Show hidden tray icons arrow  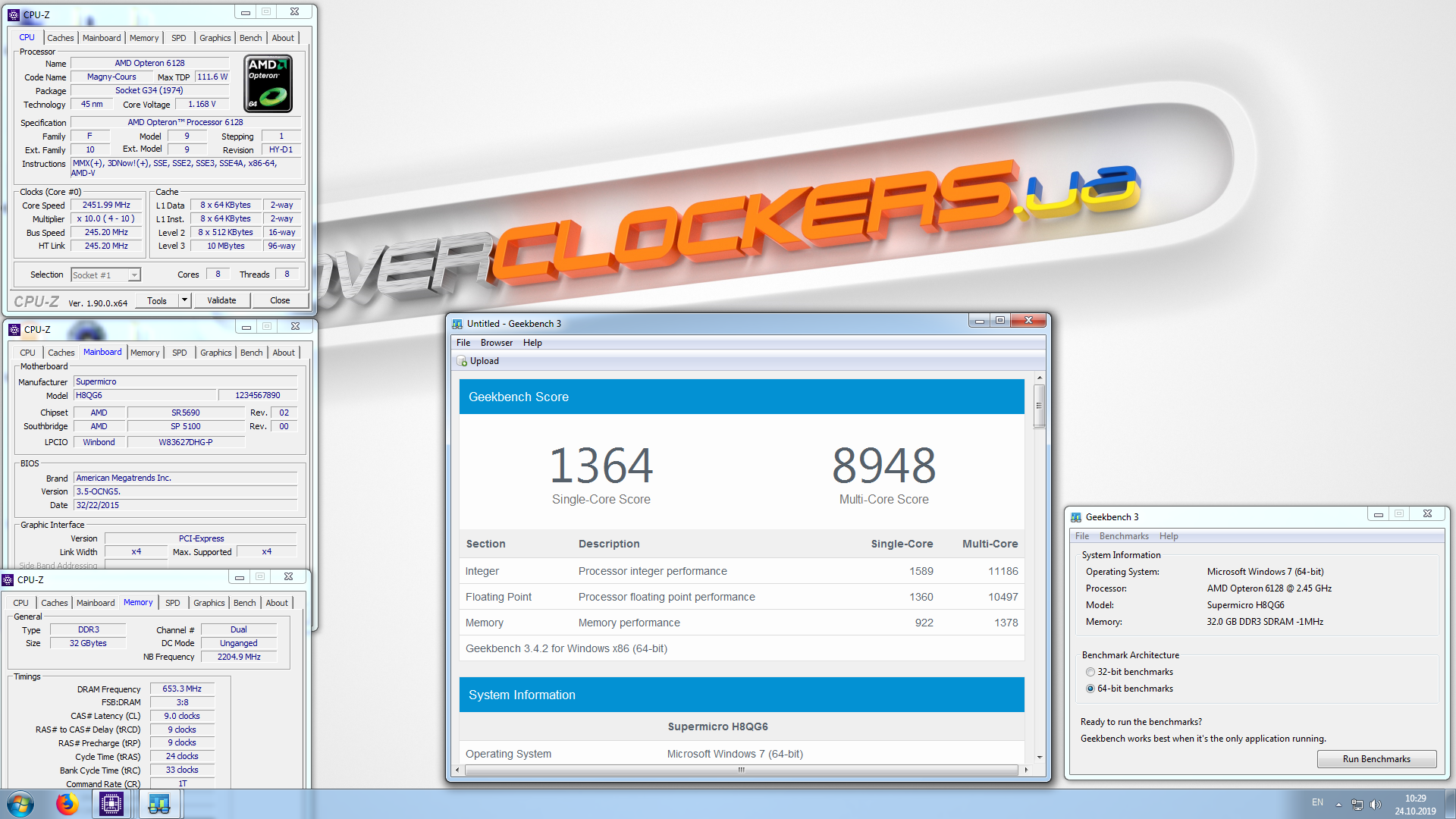(x=1338, y=804)
